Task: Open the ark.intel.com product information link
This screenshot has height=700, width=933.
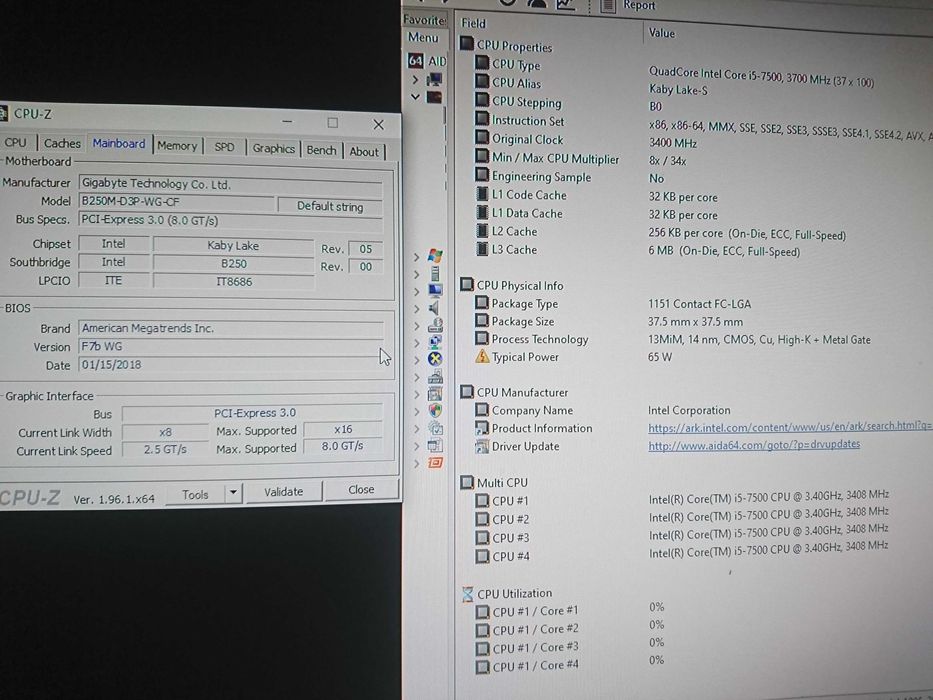Action: [x=790, y=426]
